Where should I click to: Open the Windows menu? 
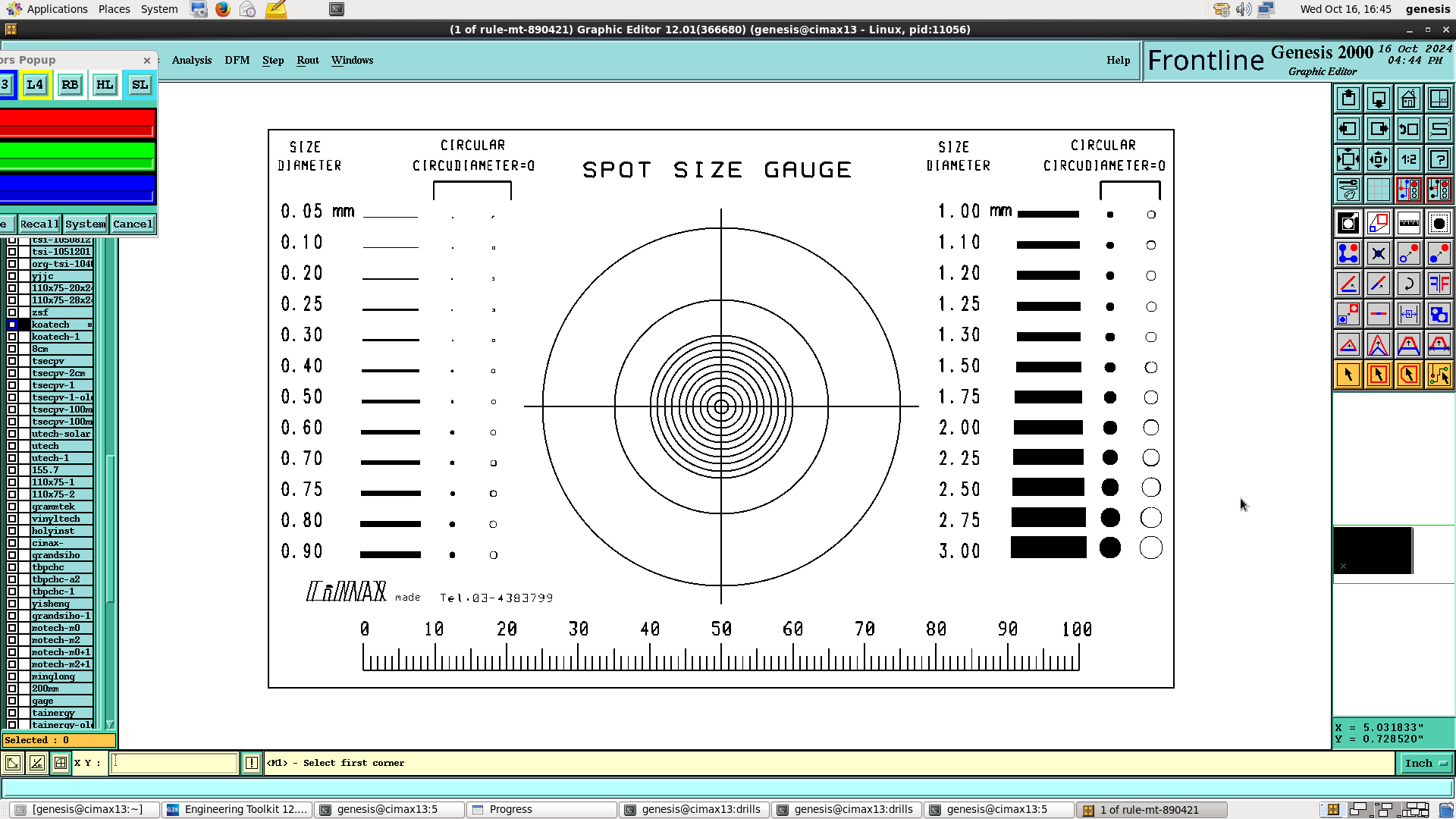(353, 60)
